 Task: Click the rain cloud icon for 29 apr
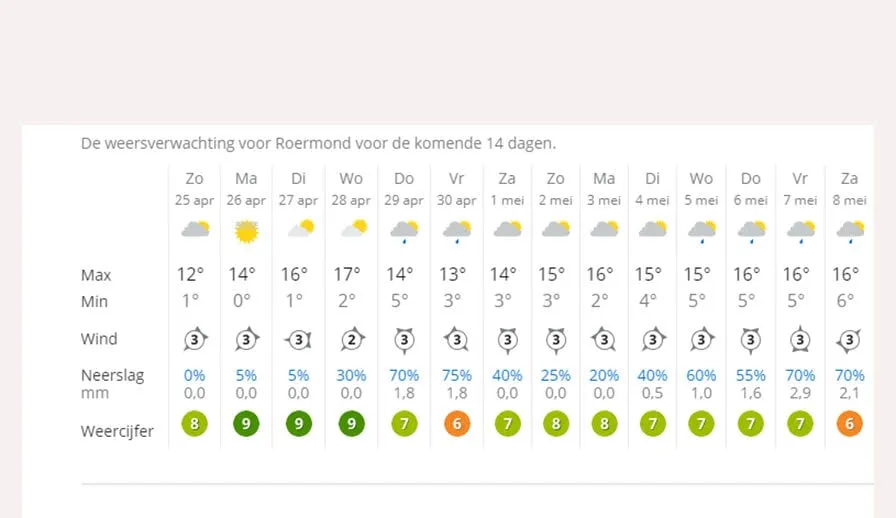pyautogui.click(x=404, y=232)
